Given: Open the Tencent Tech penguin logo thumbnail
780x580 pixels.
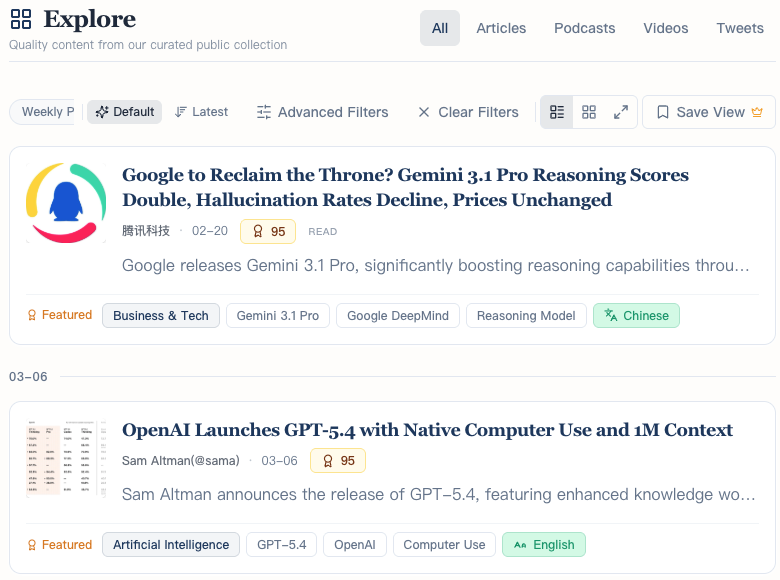Looking at the screenshot, I should click(66, 203).
